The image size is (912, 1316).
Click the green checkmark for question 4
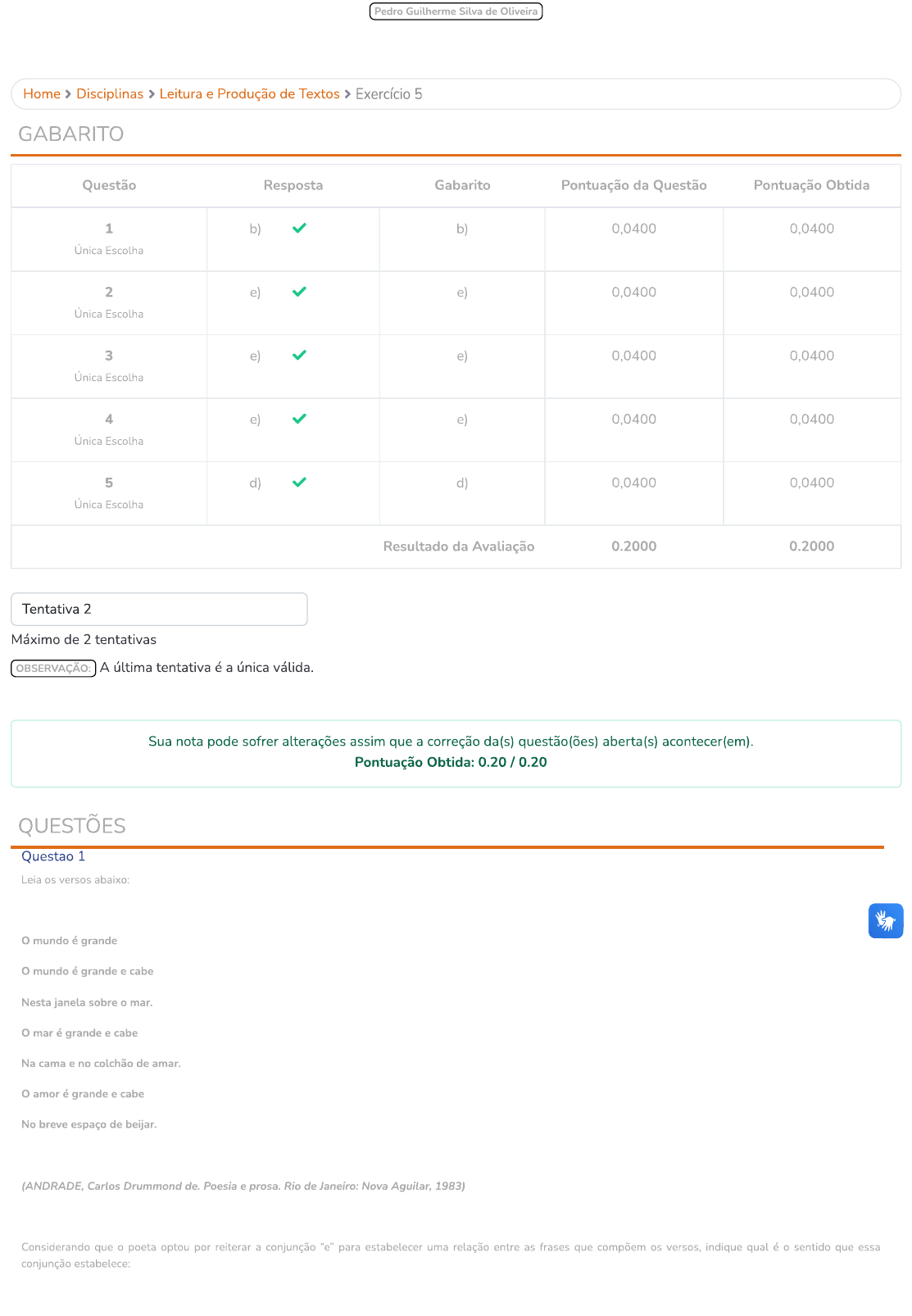click(x=299, y=419)
